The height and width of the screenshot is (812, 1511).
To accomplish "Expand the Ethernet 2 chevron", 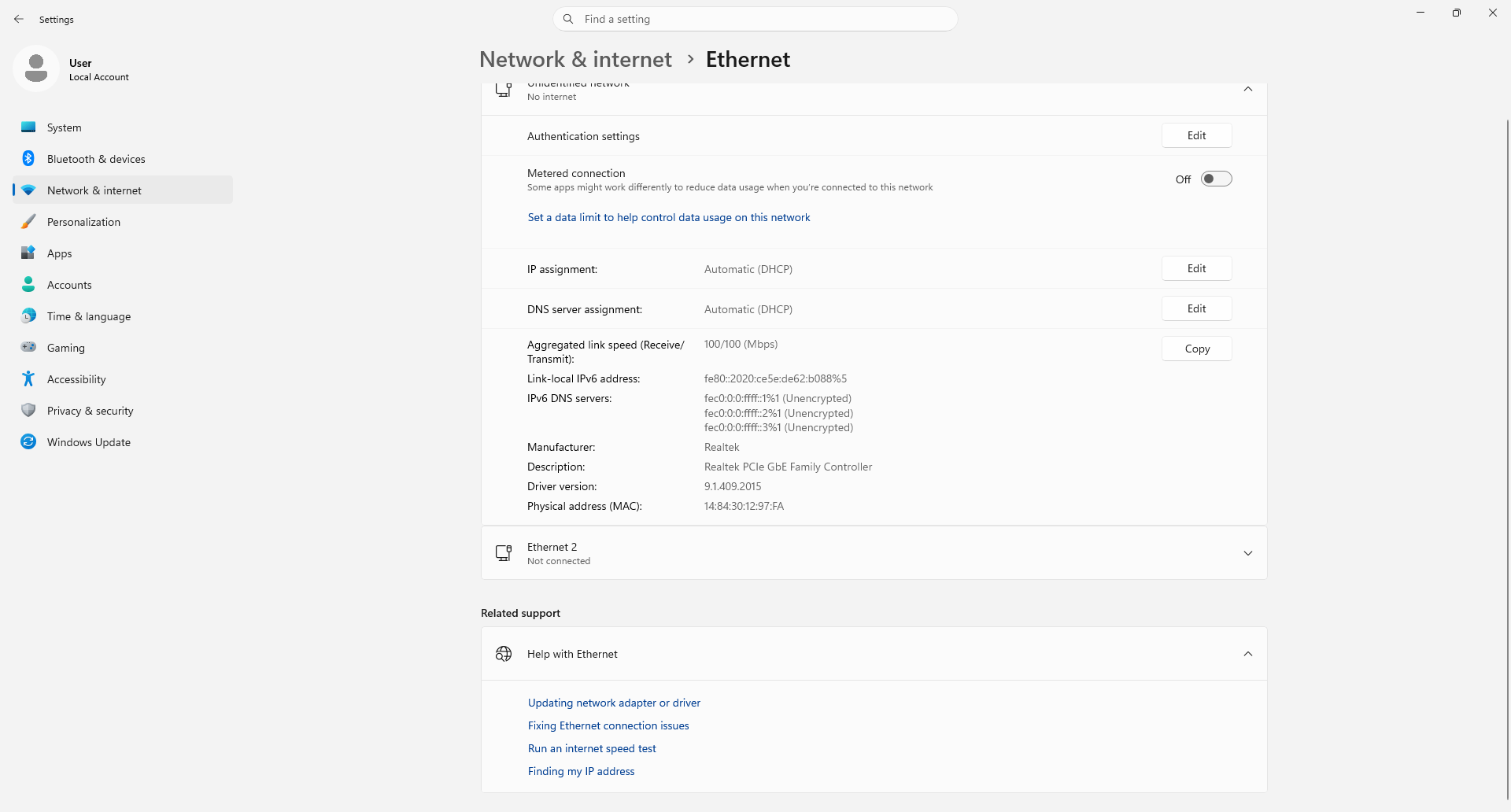I will pos(1248,553).
